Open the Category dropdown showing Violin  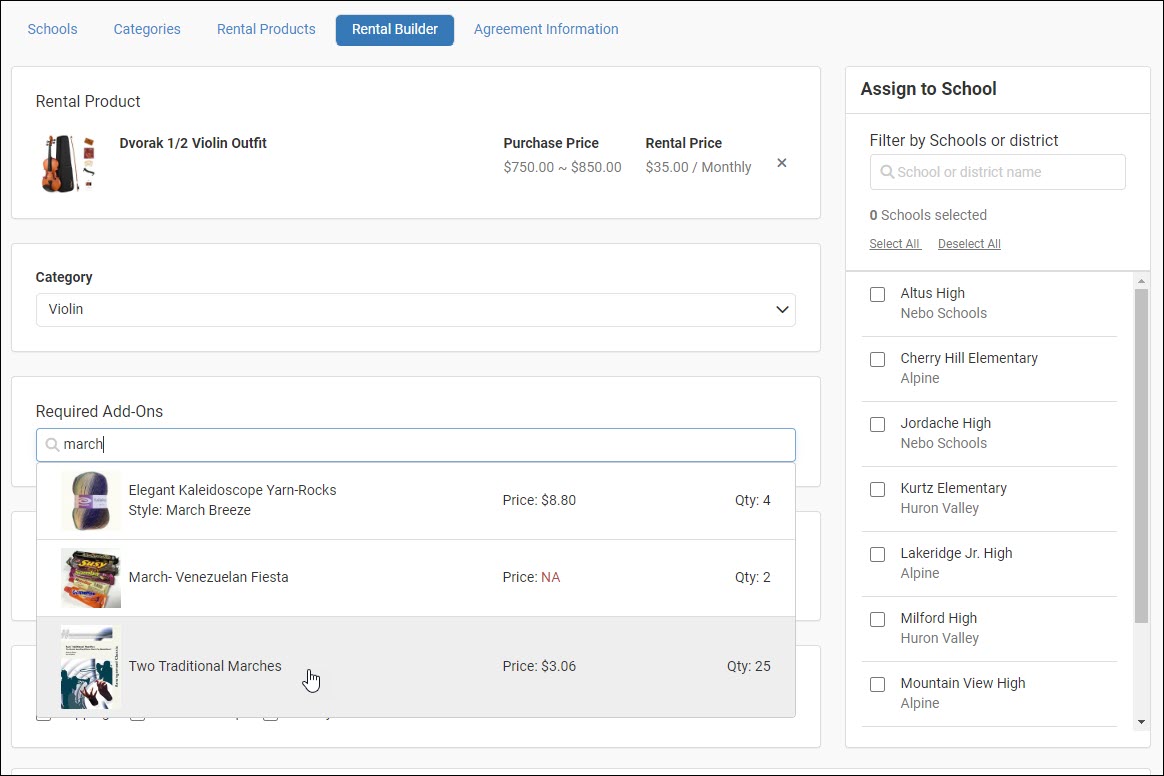[x=416, y=310]
